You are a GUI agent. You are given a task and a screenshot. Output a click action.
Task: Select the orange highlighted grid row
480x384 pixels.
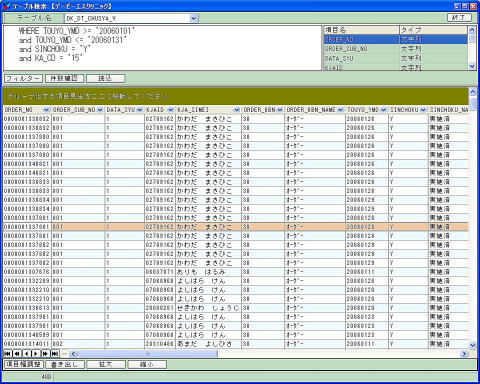[x=235, y=227]
